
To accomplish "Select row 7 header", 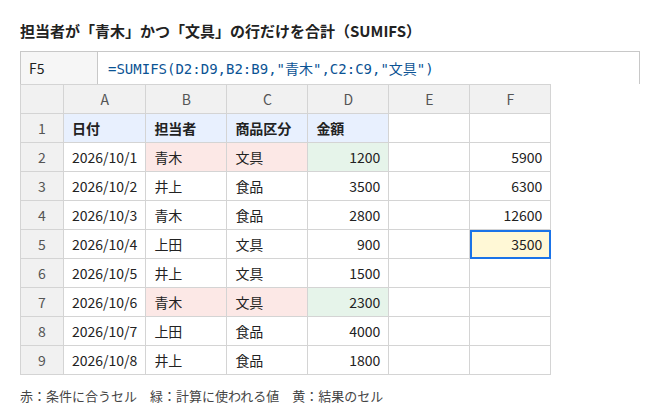I will pos(42,303).
